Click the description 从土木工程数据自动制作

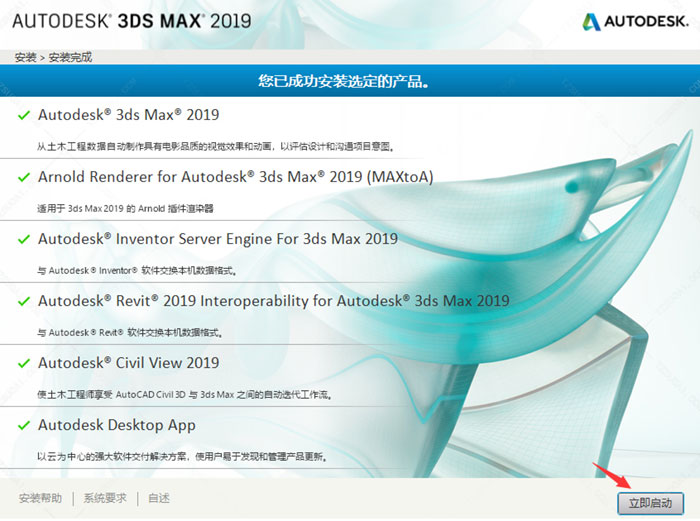click(216, 146)
